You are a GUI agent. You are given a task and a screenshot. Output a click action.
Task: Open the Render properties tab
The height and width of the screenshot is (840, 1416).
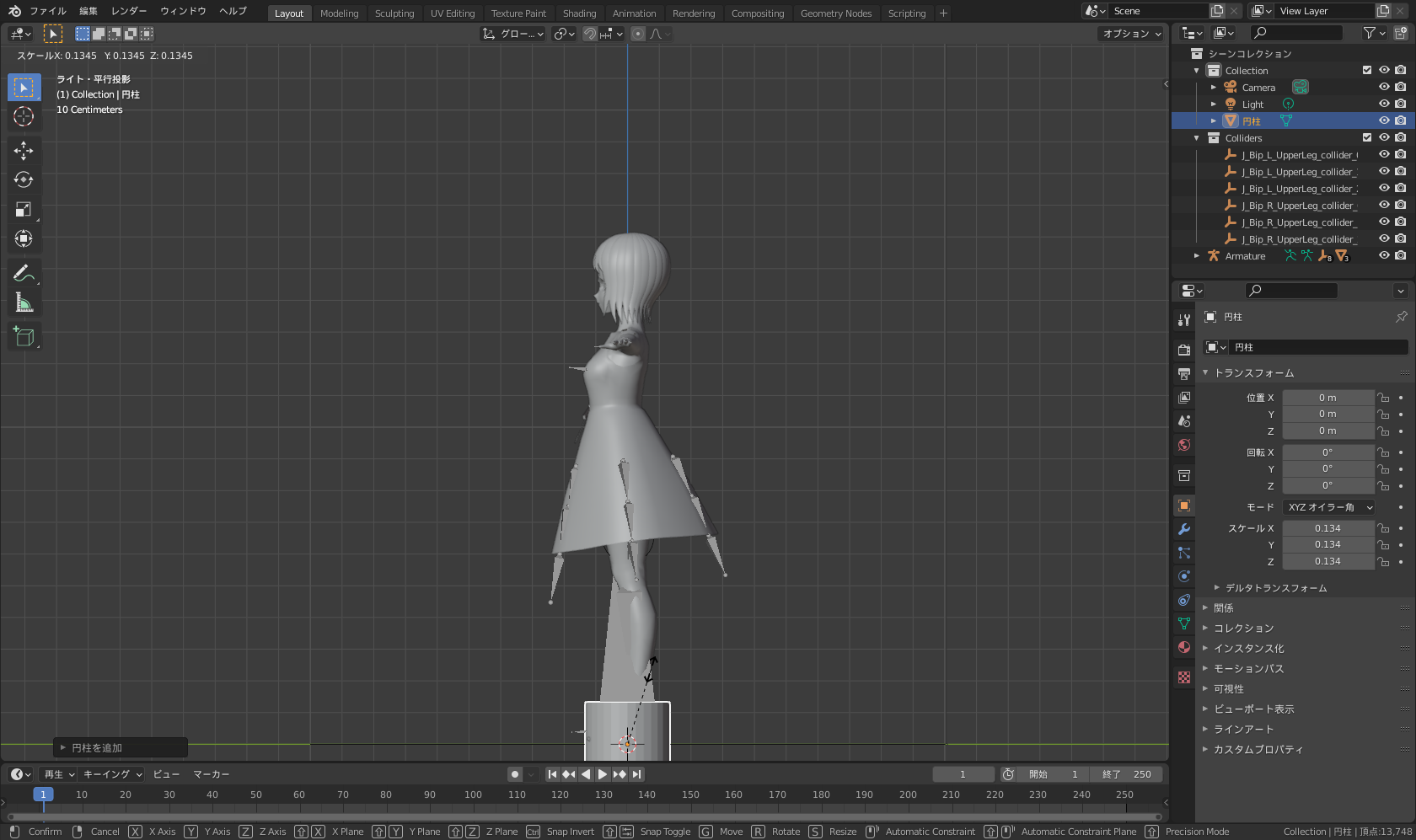(x=1184, y=350)
